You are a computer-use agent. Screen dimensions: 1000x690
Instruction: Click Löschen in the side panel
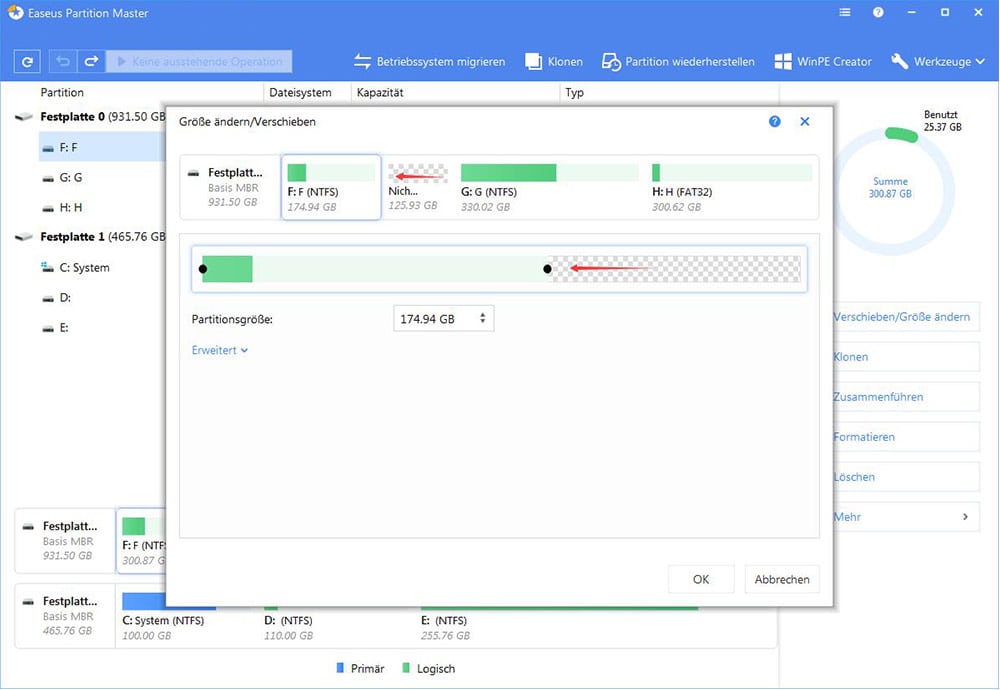point(906,476)
